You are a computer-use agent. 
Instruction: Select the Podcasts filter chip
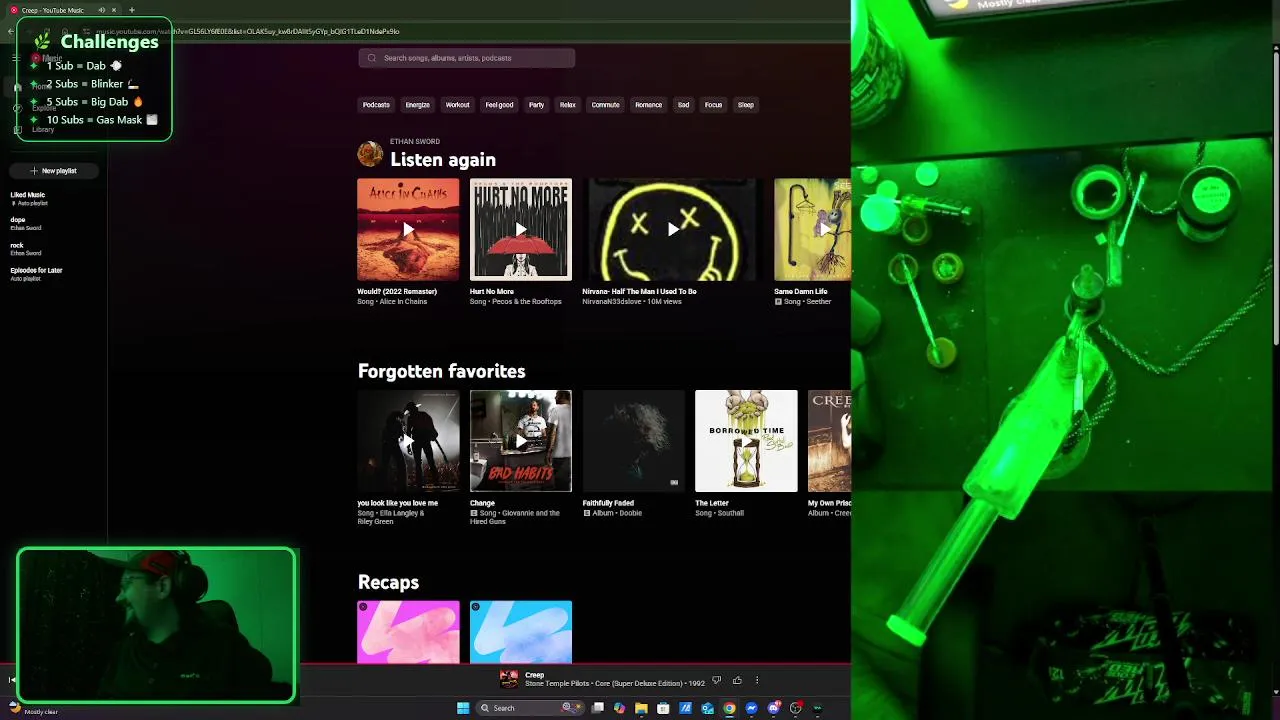[376, 105]
